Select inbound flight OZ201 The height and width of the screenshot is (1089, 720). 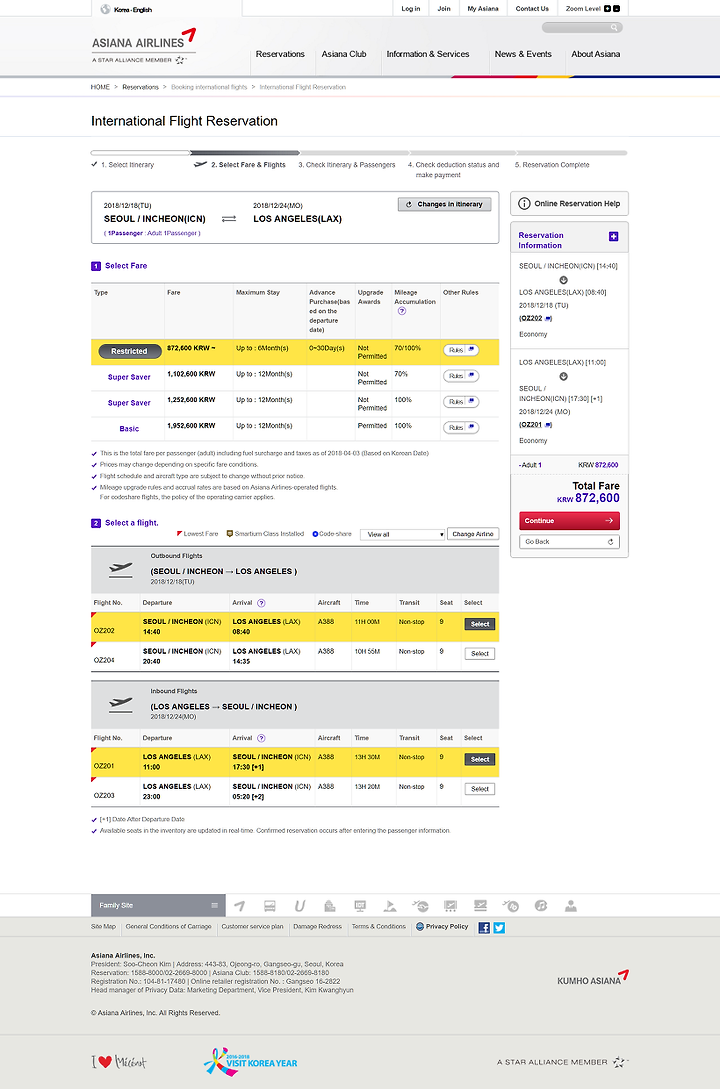[480, 760]
